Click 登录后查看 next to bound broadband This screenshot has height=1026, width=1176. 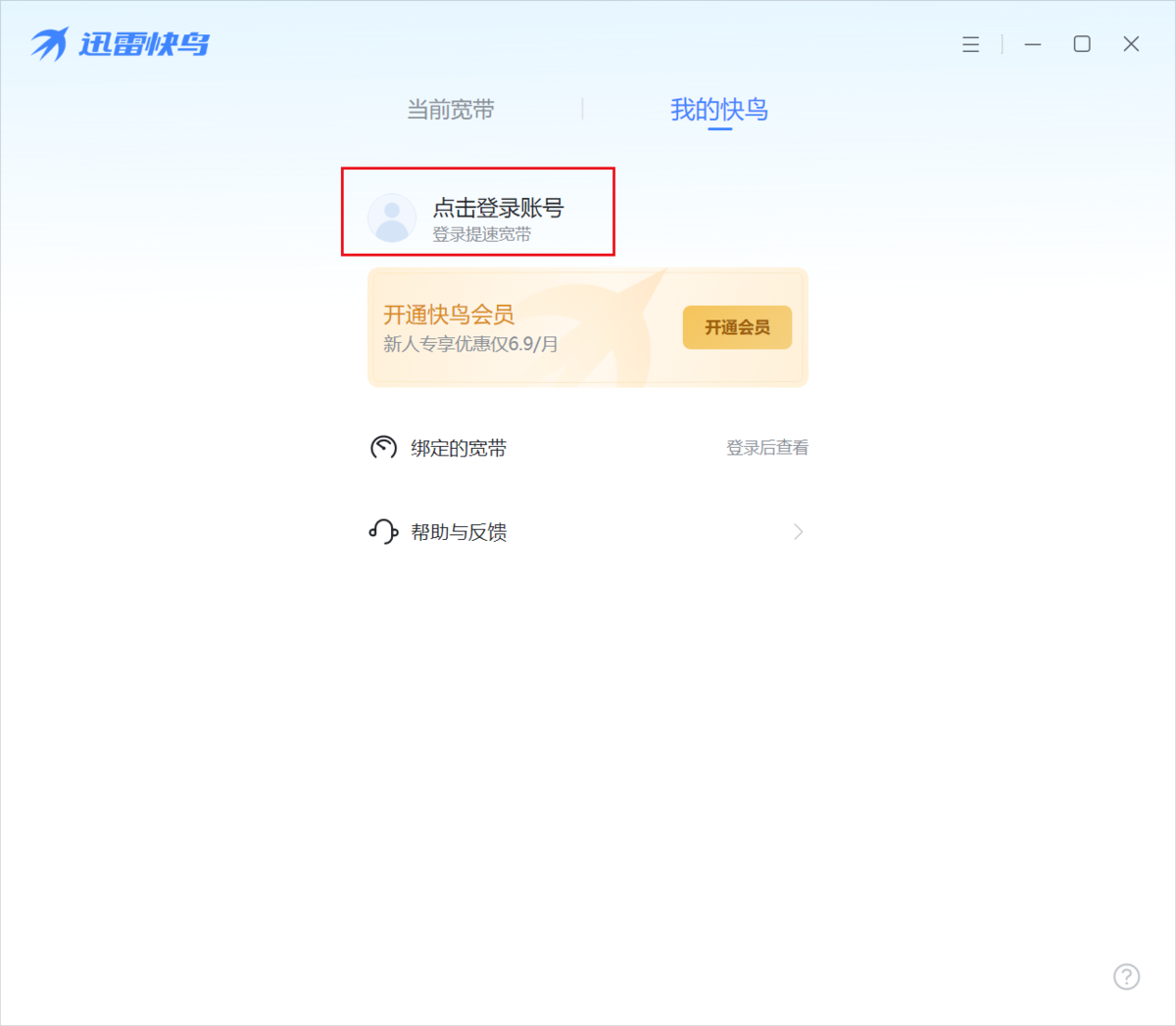pyautogui.click(x=767, y=448)
